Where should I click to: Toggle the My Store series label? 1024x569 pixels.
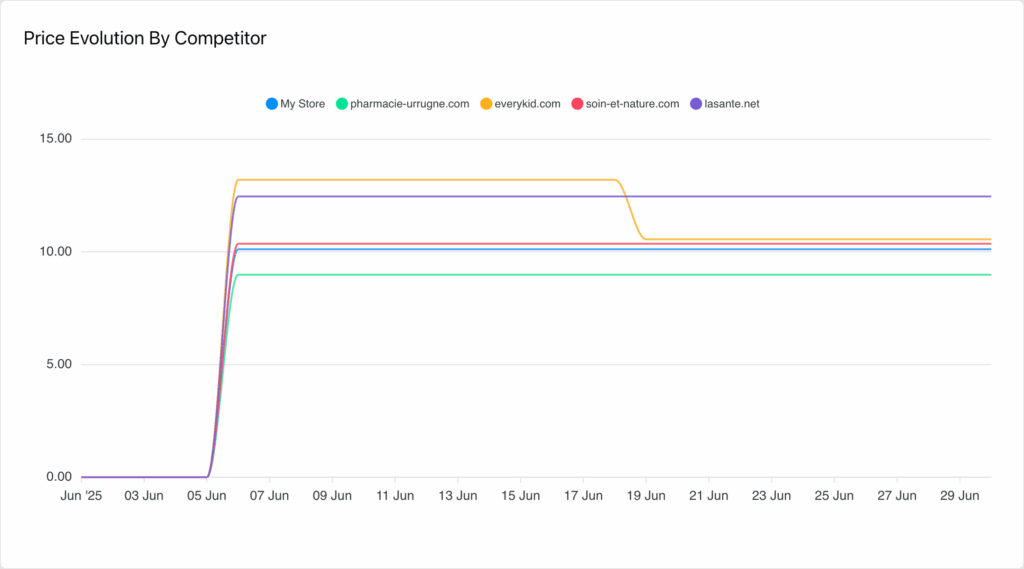[302, 104]
